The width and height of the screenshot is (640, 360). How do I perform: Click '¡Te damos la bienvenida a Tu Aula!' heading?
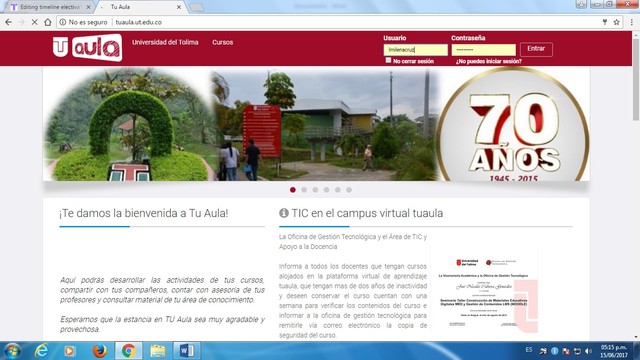click(144, 213)
